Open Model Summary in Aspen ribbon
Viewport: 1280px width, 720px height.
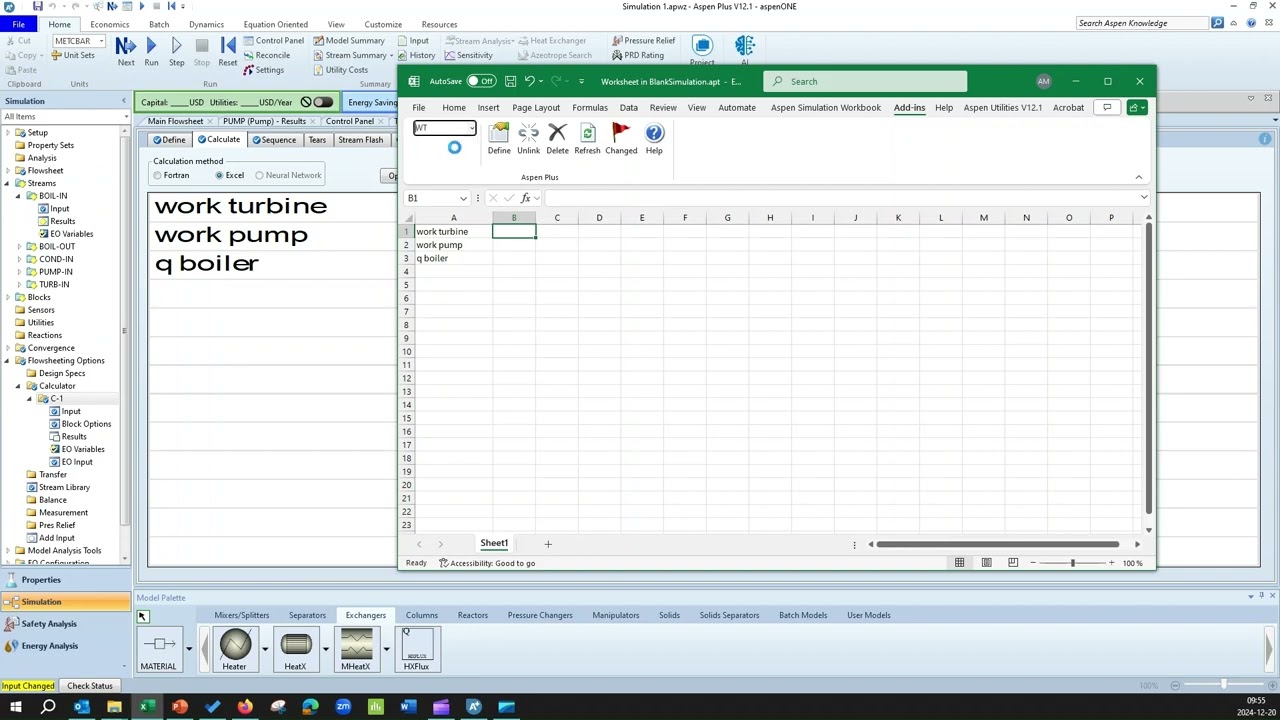click(x=349, y=41)
